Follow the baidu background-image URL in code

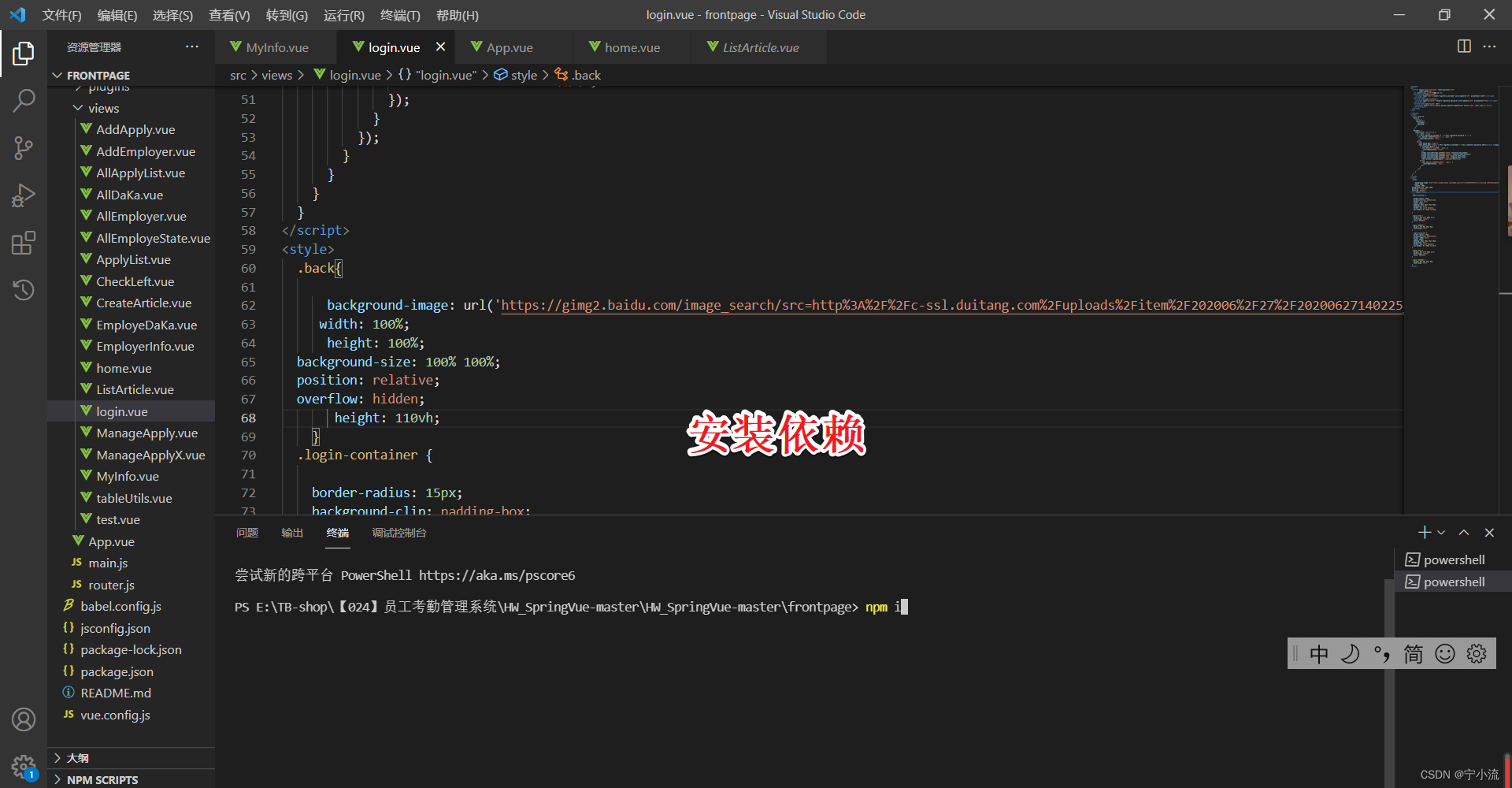[866, 305]
